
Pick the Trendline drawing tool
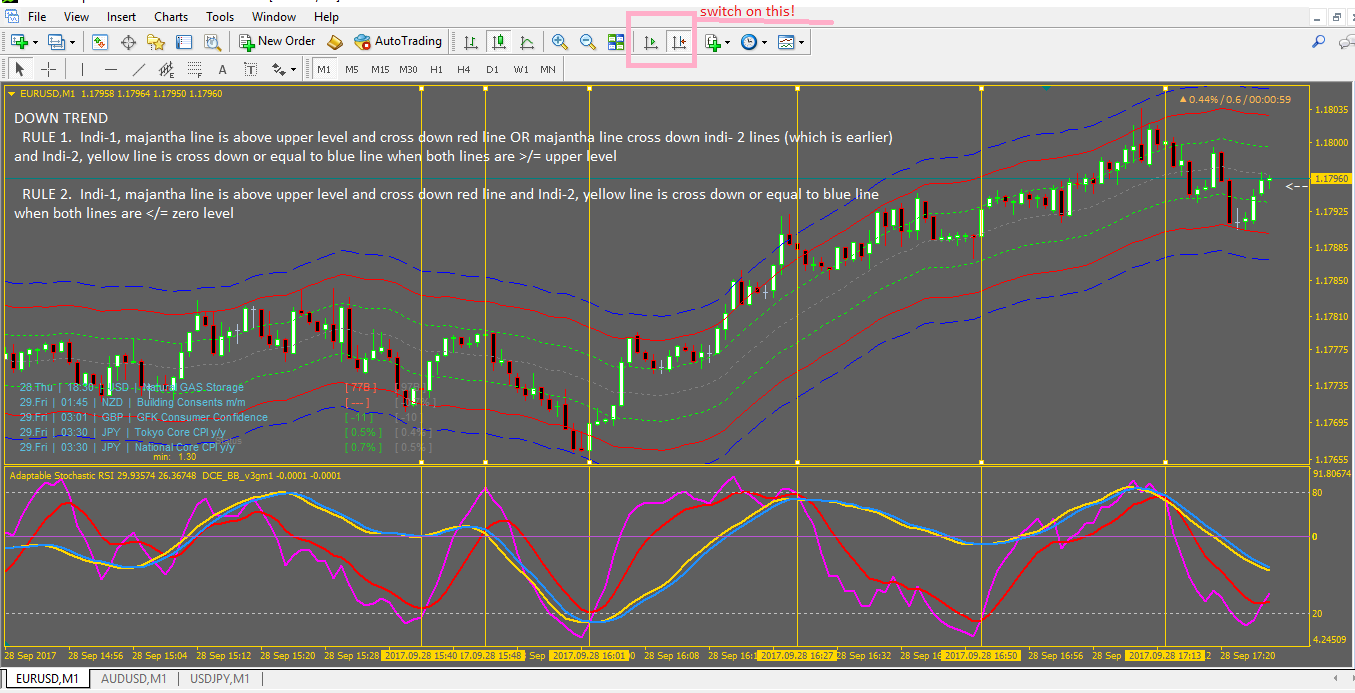tap(139, 70)
